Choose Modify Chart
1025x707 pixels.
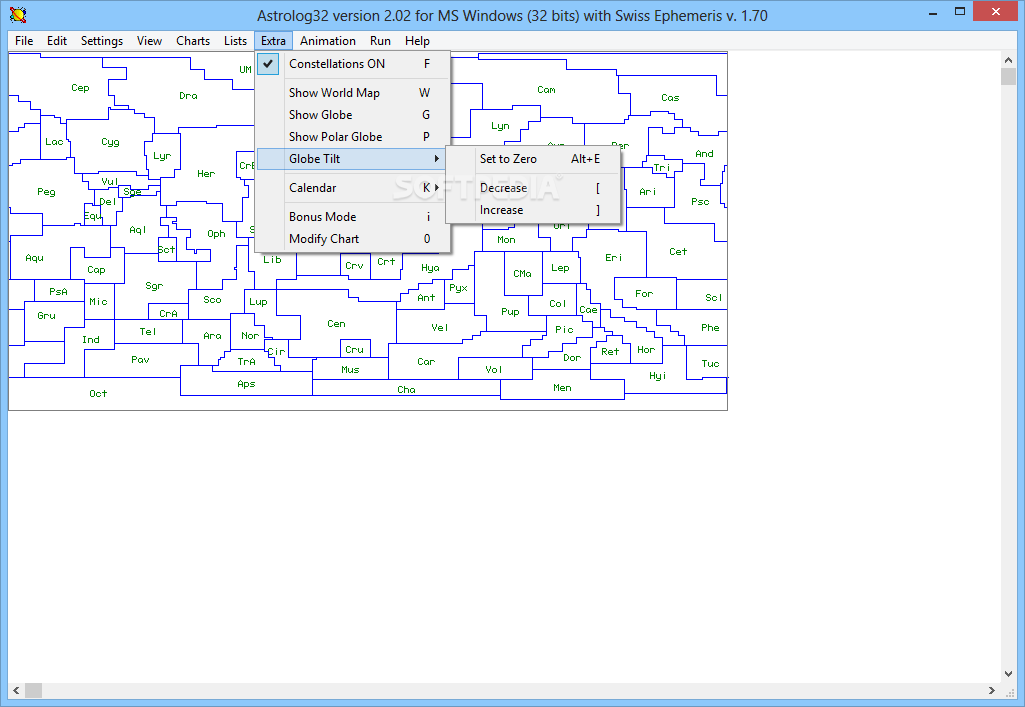point(352,238)
